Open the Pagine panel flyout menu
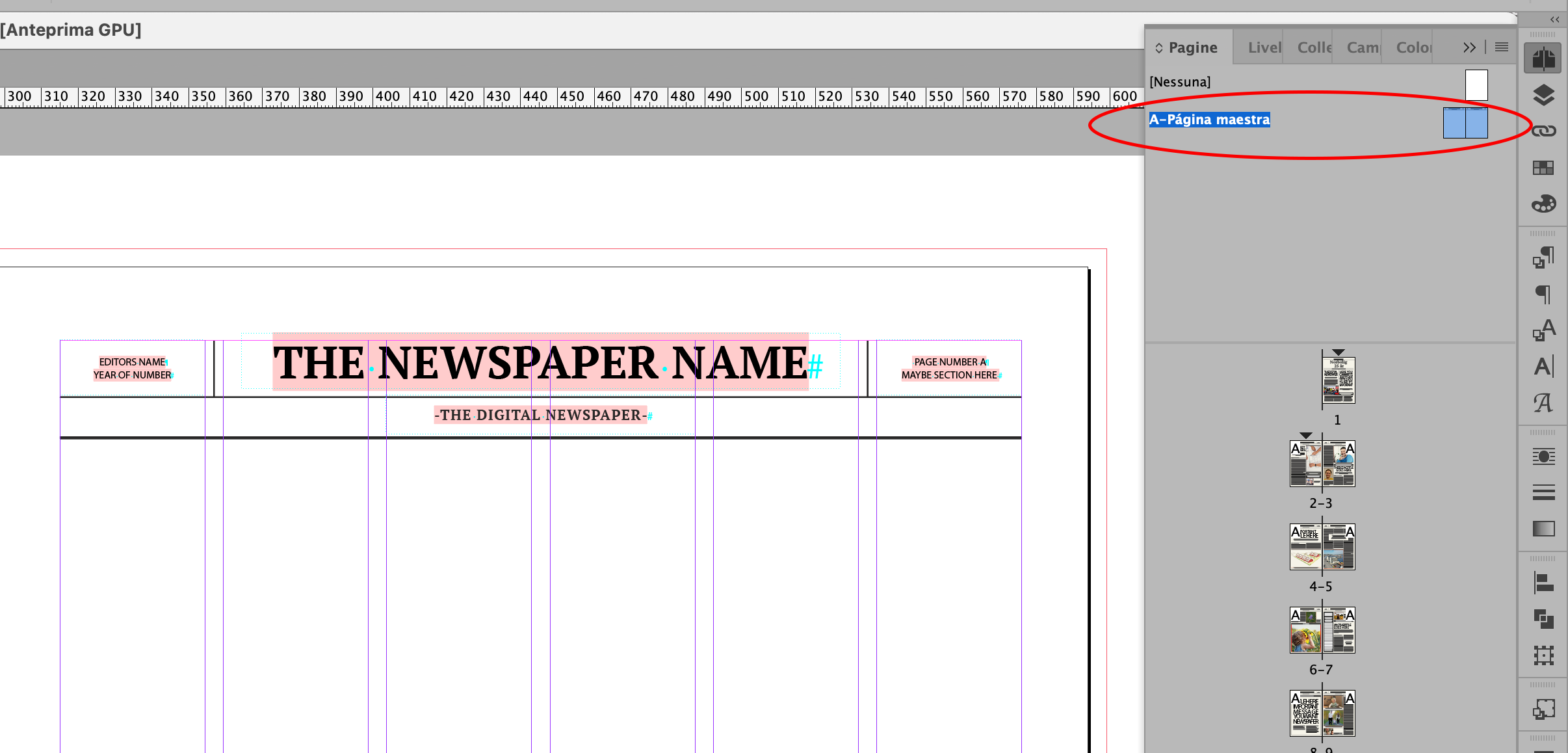The height and width of the screenshot is (753, 1568). click(x=1502, y=47)
